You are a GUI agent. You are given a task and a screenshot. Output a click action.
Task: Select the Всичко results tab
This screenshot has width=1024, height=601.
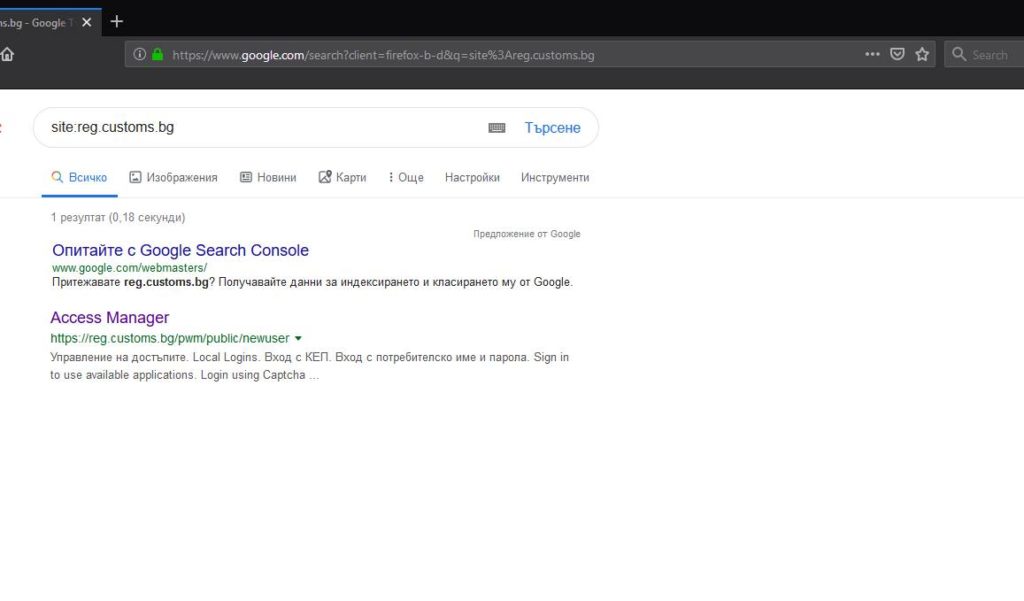79,178
